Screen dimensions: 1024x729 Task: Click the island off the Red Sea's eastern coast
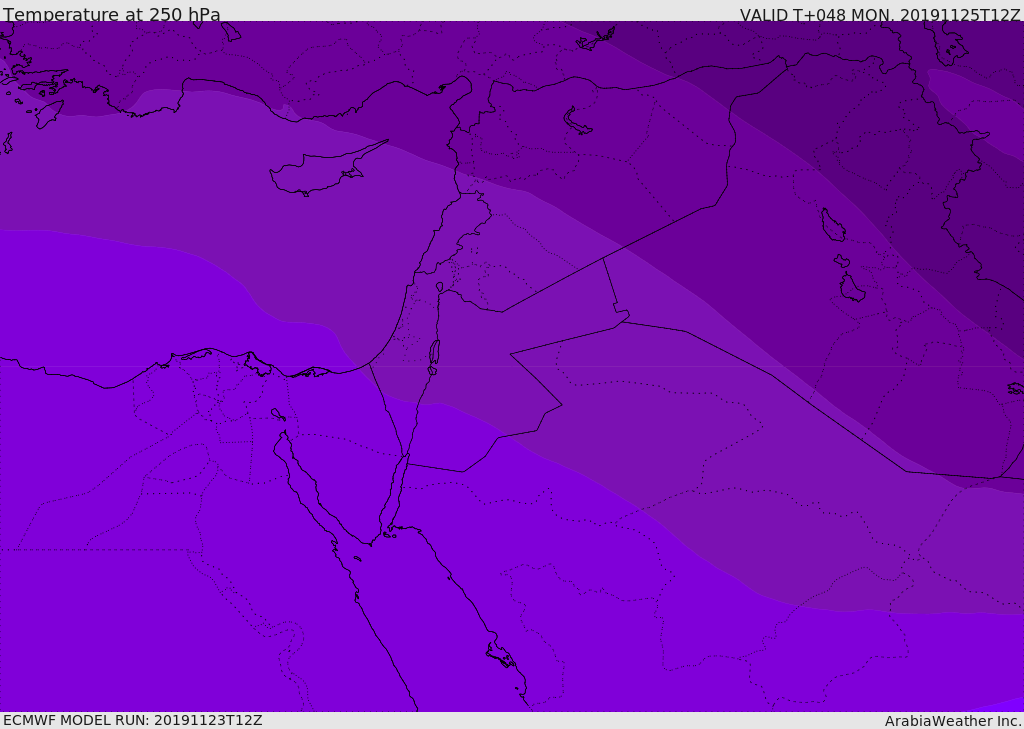pyautogui.click(x=502, y=655)
